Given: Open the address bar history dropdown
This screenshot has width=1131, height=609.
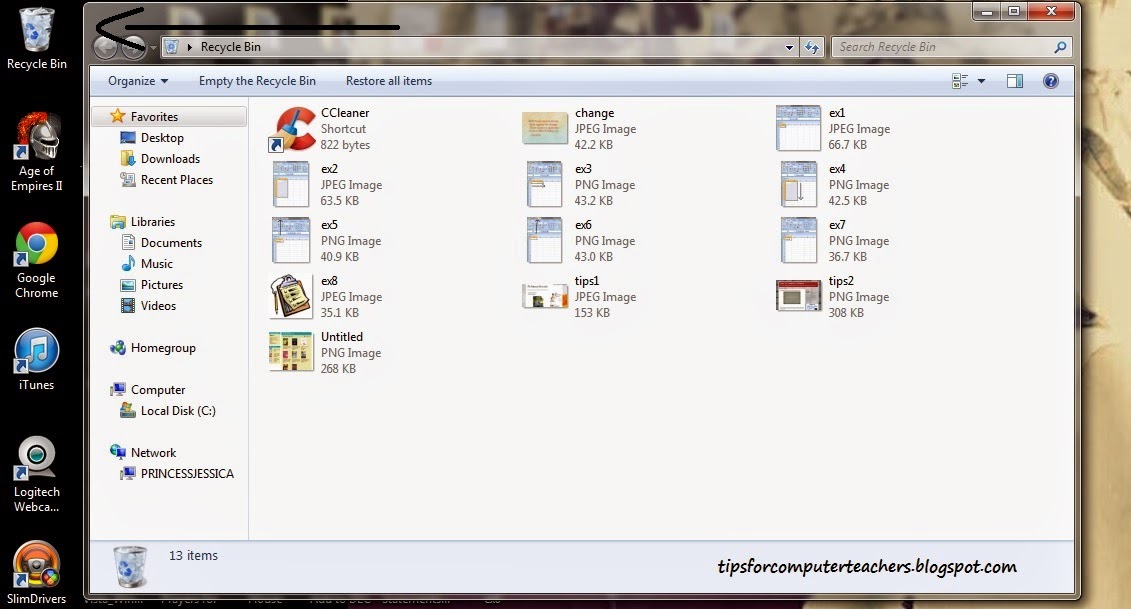Looking at the screenshot, I should pyautogui.click(x=789, y=46).
